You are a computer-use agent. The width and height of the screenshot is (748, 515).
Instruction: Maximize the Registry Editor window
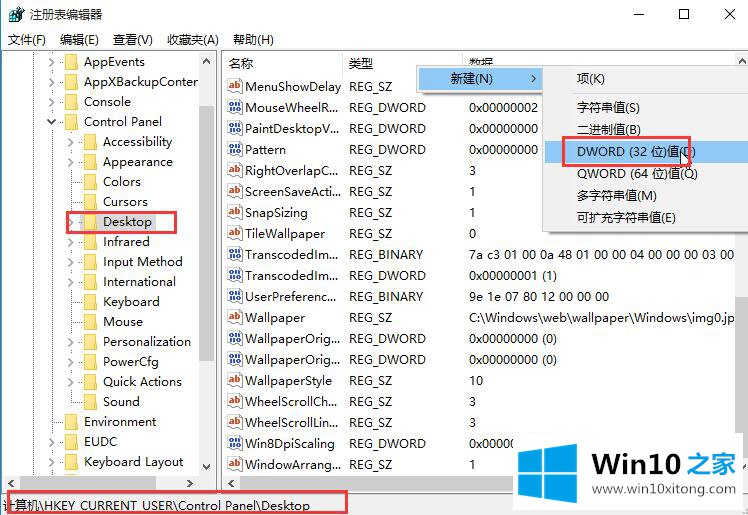[684, 14]
